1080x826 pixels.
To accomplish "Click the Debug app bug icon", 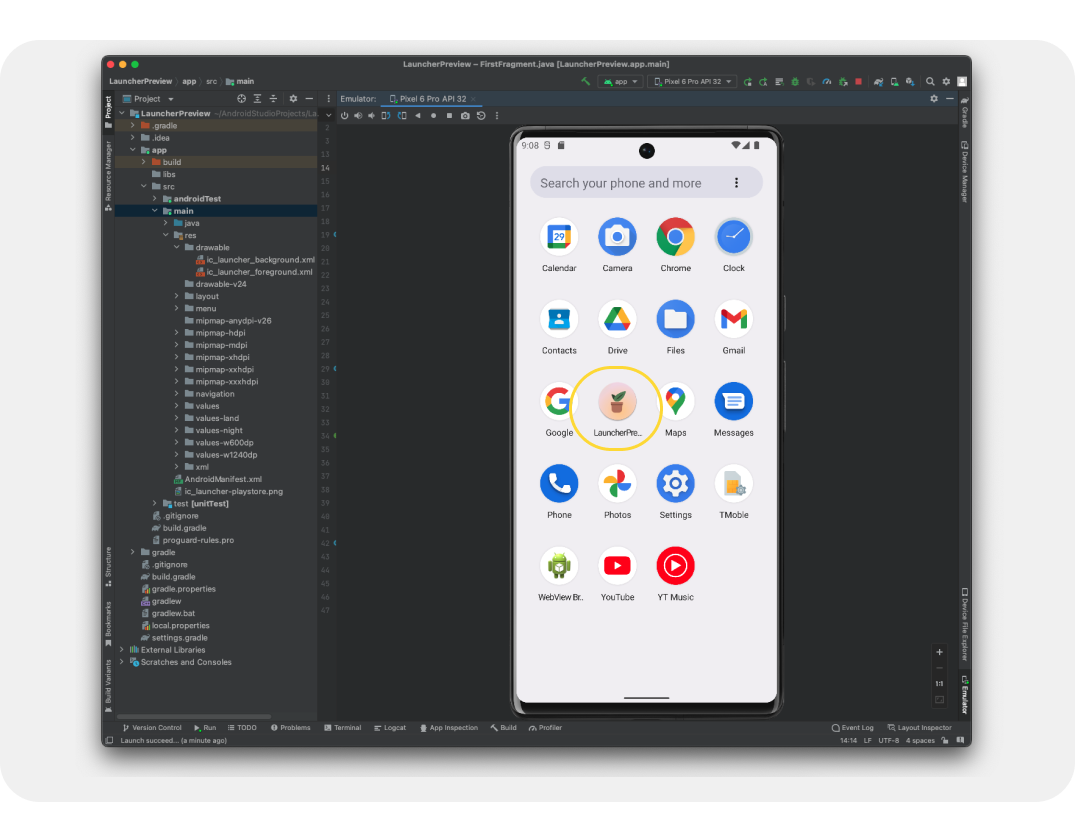I will [x=795, y=81].
